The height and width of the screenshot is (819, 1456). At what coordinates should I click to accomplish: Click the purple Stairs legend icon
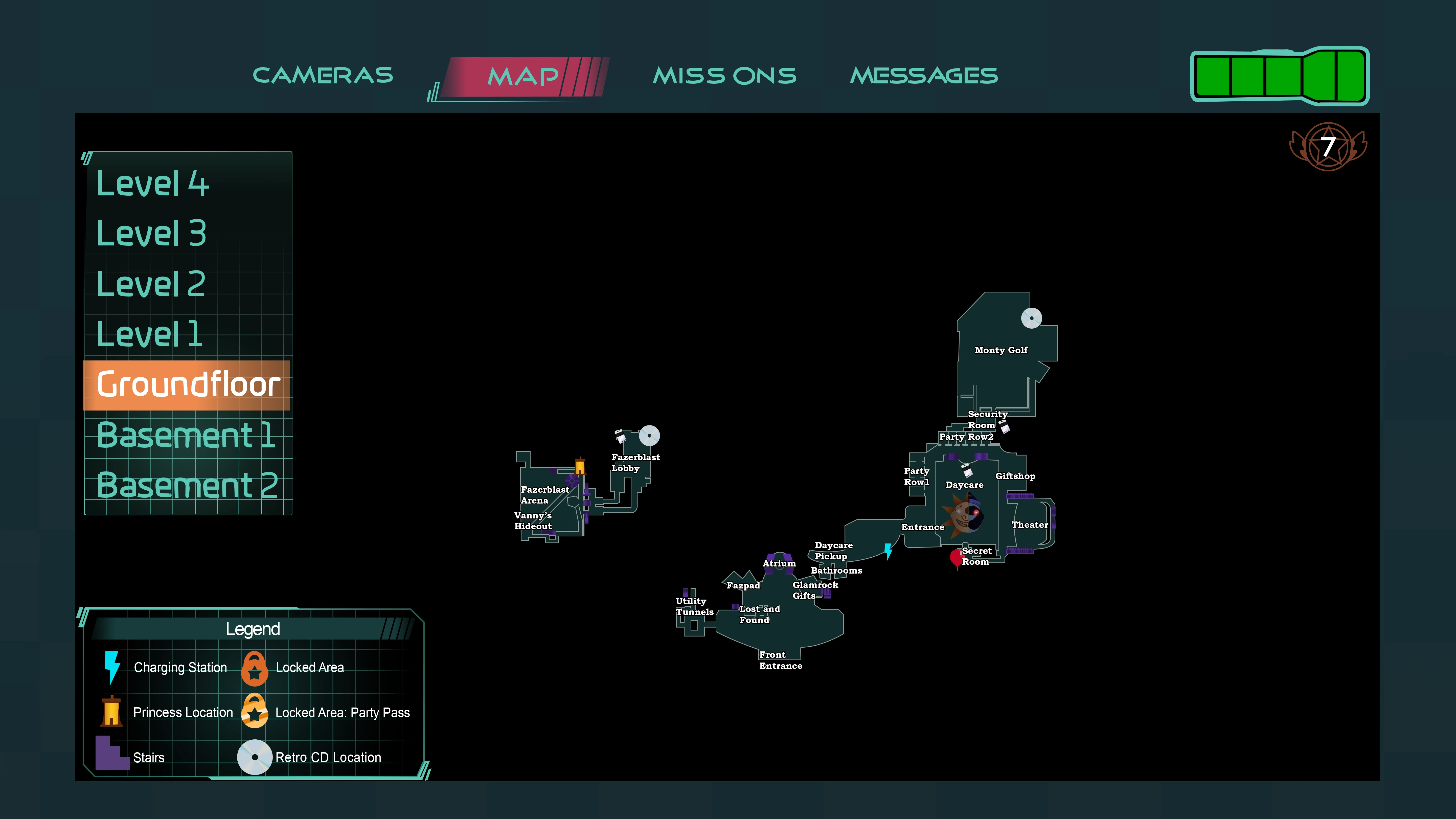[x=112, y=752]
